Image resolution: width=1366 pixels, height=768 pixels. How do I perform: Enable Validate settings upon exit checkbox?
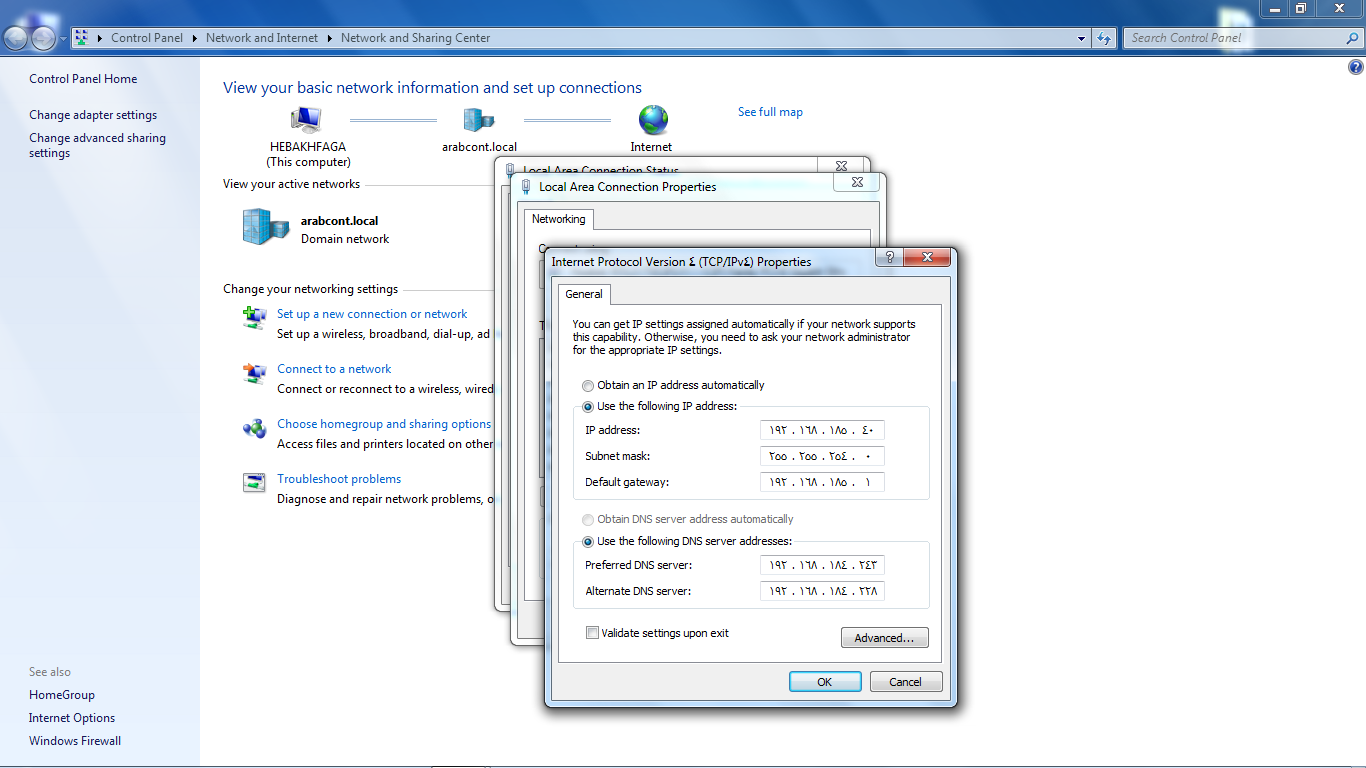(x=593, y=633)
